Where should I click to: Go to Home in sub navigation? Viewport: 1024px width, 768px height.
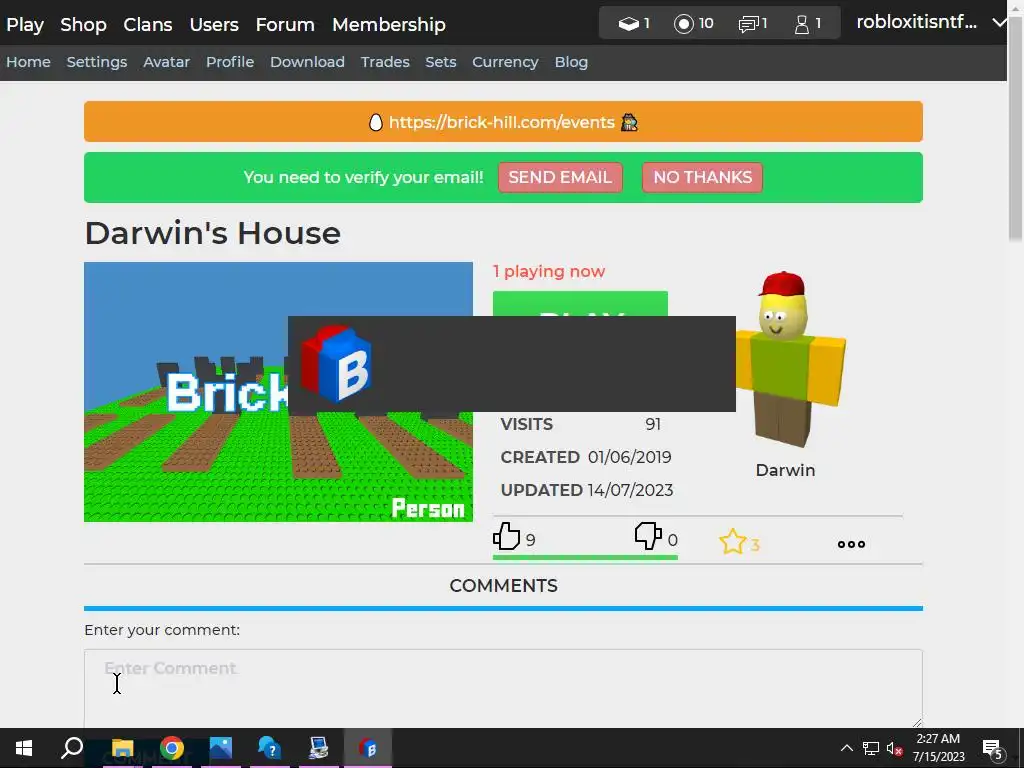28,62
